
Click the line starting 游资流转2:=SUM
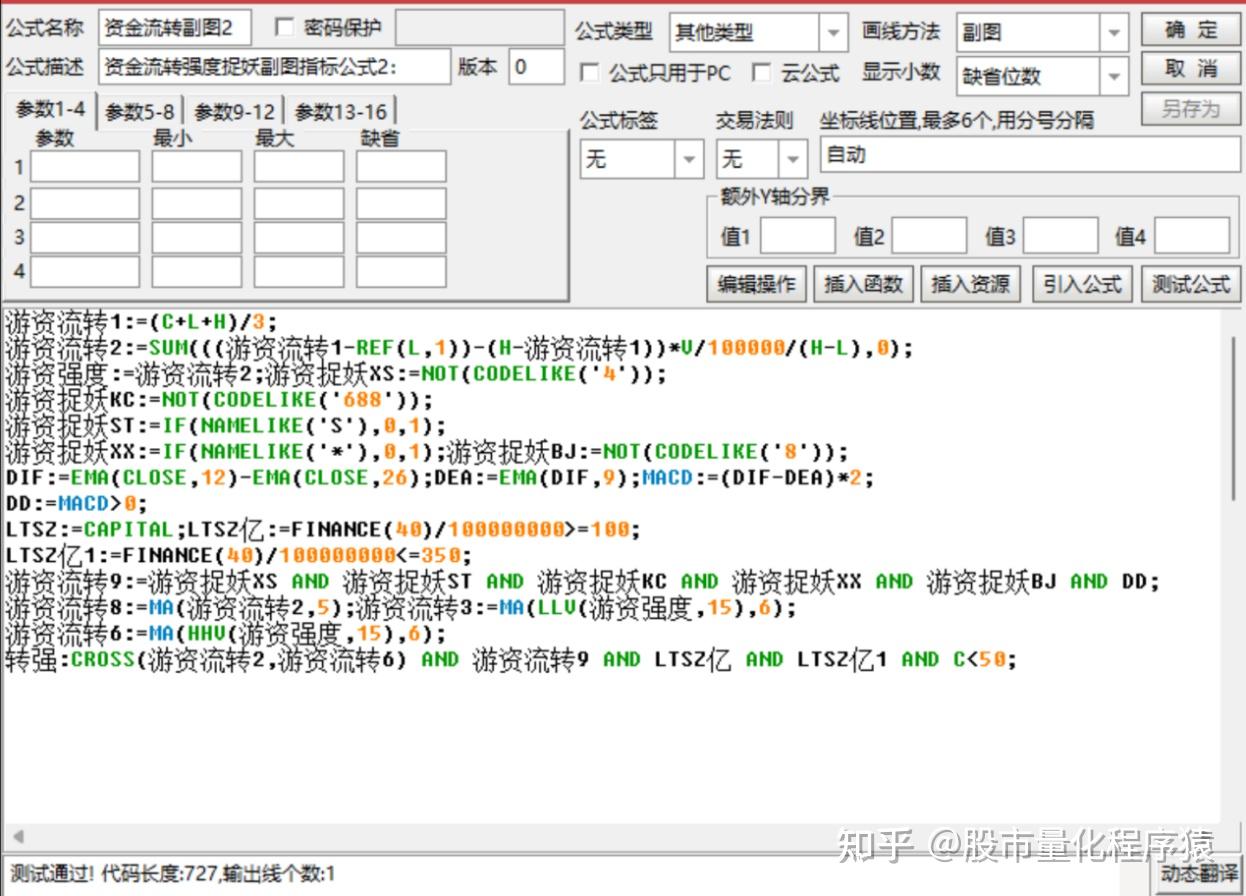[459, 347]
